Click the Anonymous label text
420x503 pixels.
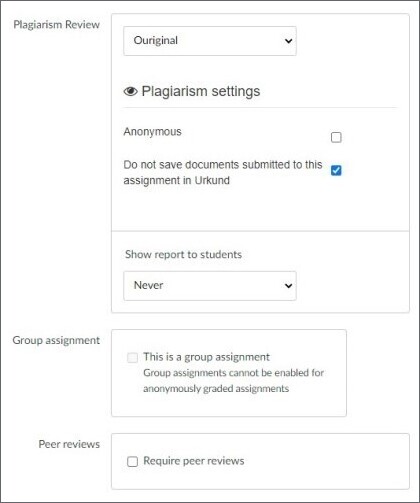(x=152, y=132)
